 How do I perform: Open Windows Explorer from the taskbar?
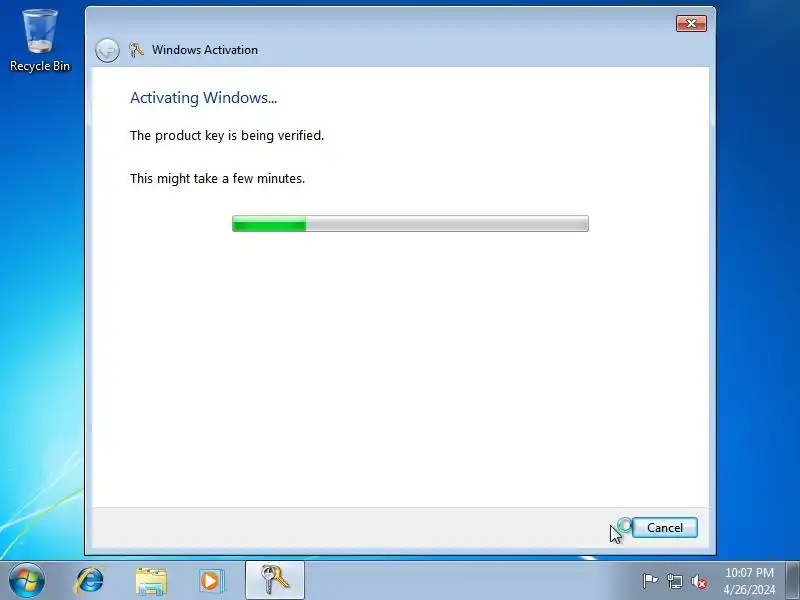coord(151,581)
